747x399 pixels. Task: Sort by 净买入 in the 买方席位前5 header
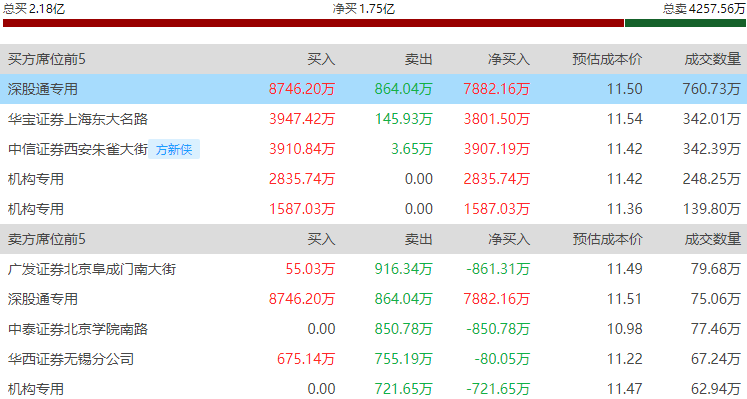click(x=509, y=59)
